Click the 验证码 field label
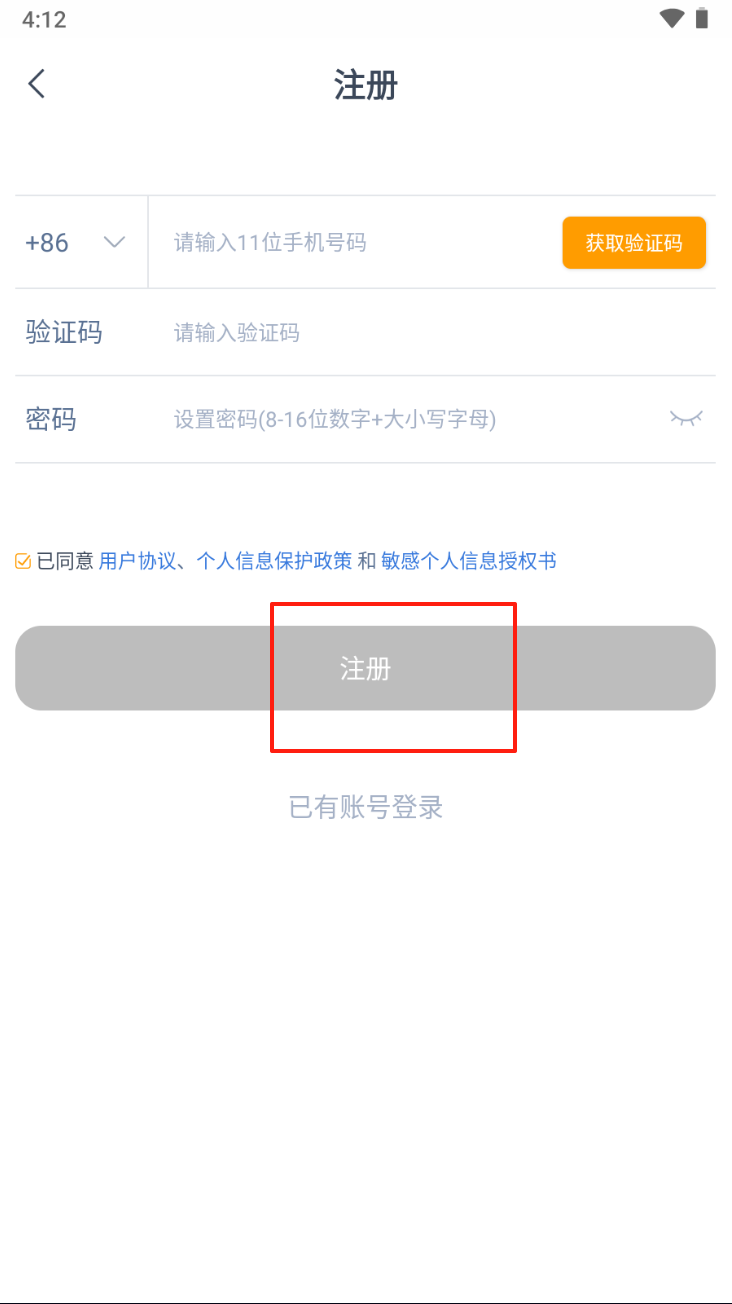 coord(64,332)
